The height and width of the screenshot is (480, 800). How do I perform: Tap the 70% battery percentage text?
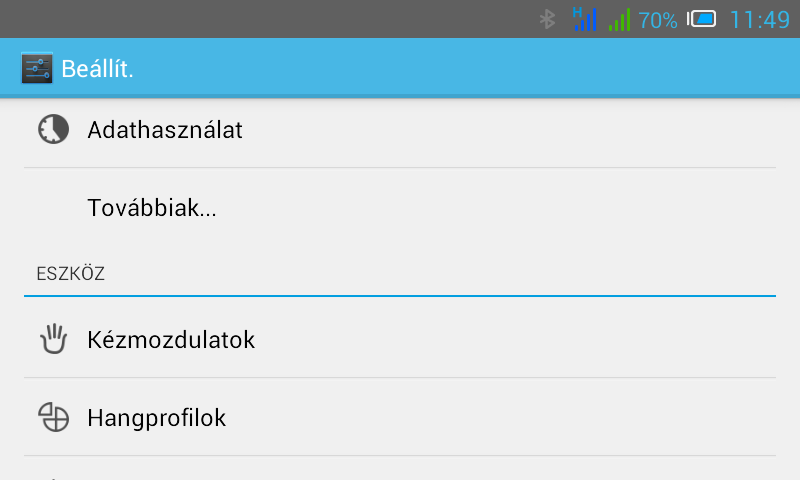658,20
